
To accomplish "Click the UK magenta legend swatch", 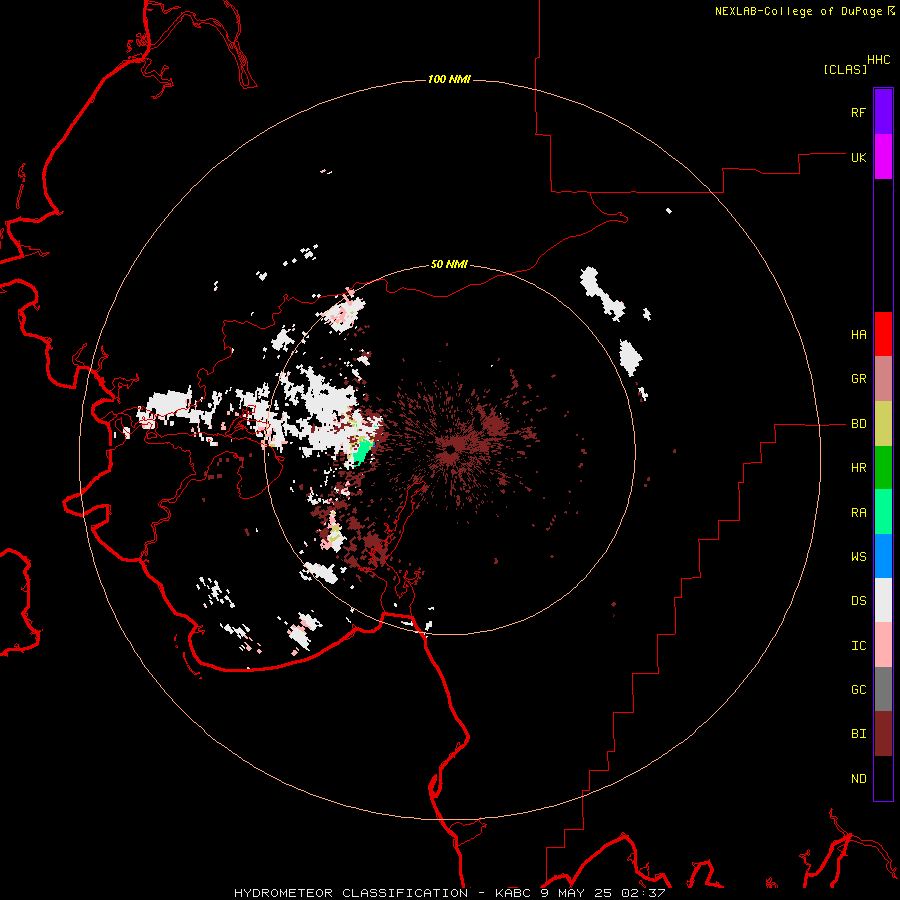I will click(x=883, y=157).
